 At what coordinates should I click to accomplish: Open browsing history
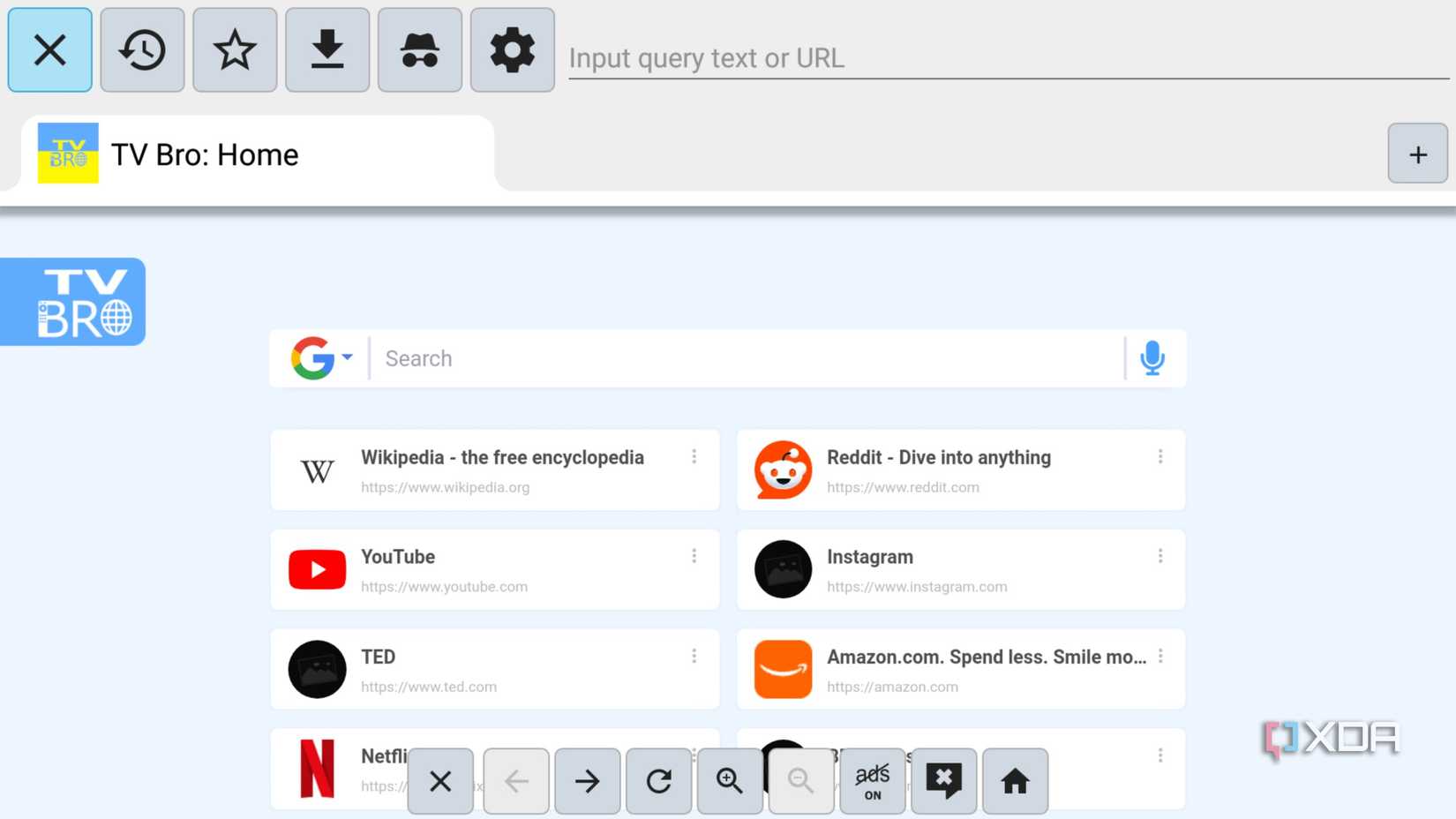point(142,50)
